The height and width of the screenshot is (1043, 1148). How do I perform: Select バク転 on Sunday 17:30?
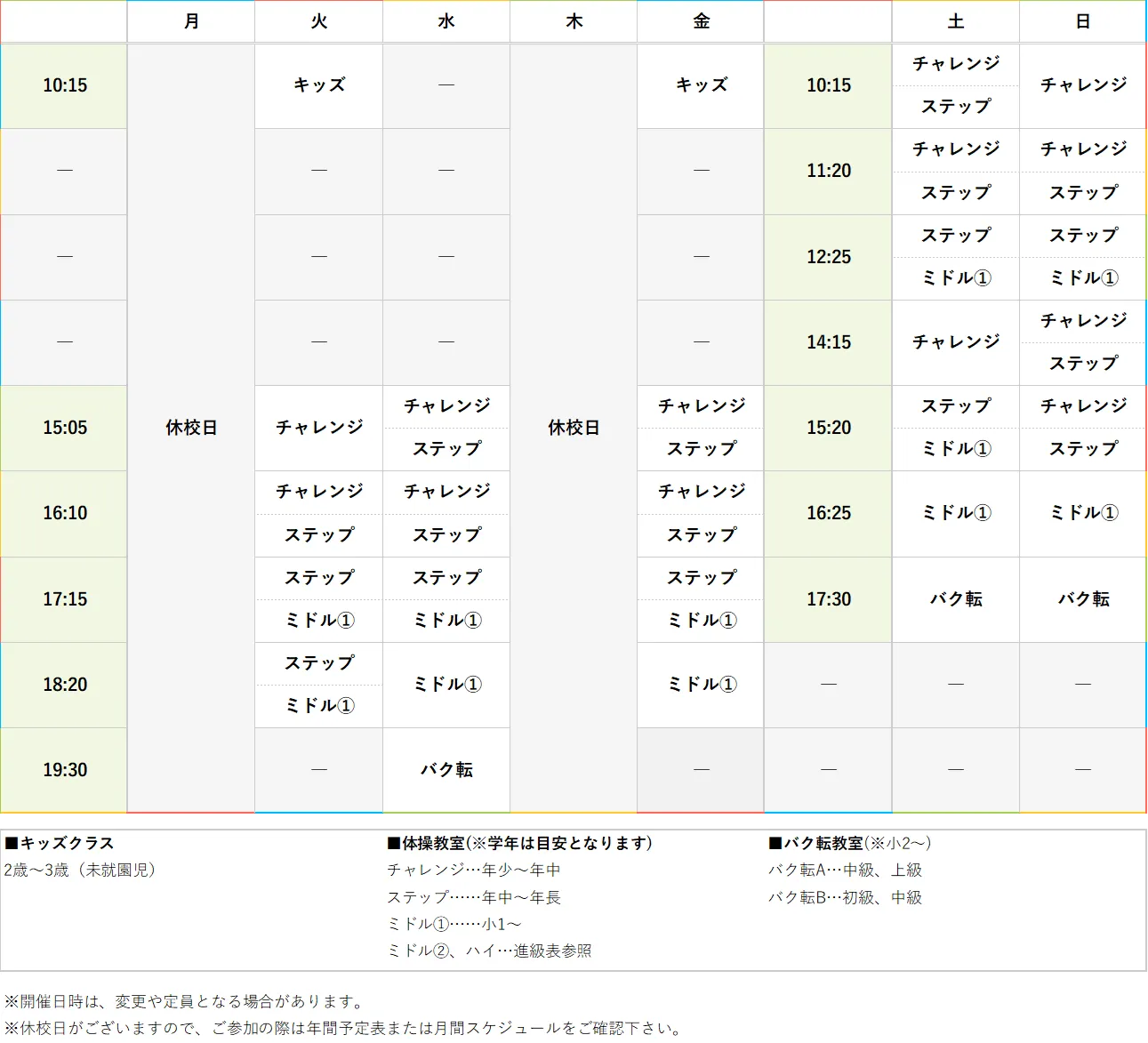click(1082, 599)
